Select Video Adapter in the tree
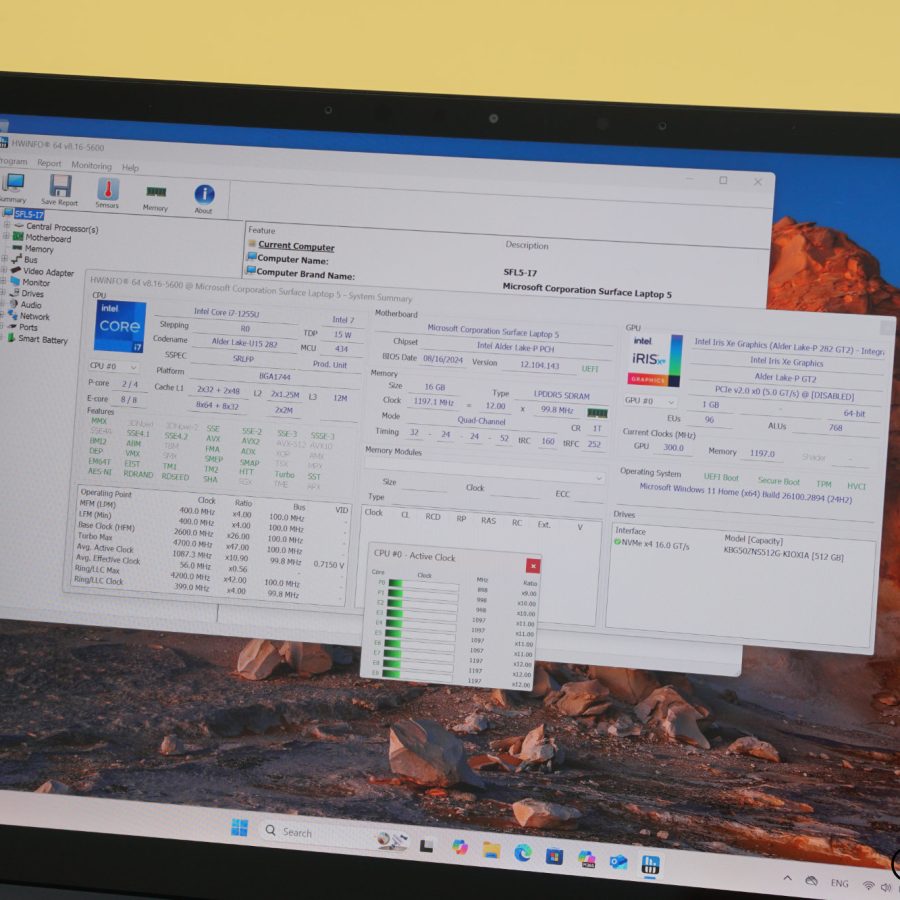900x900 pixels. 48,272
